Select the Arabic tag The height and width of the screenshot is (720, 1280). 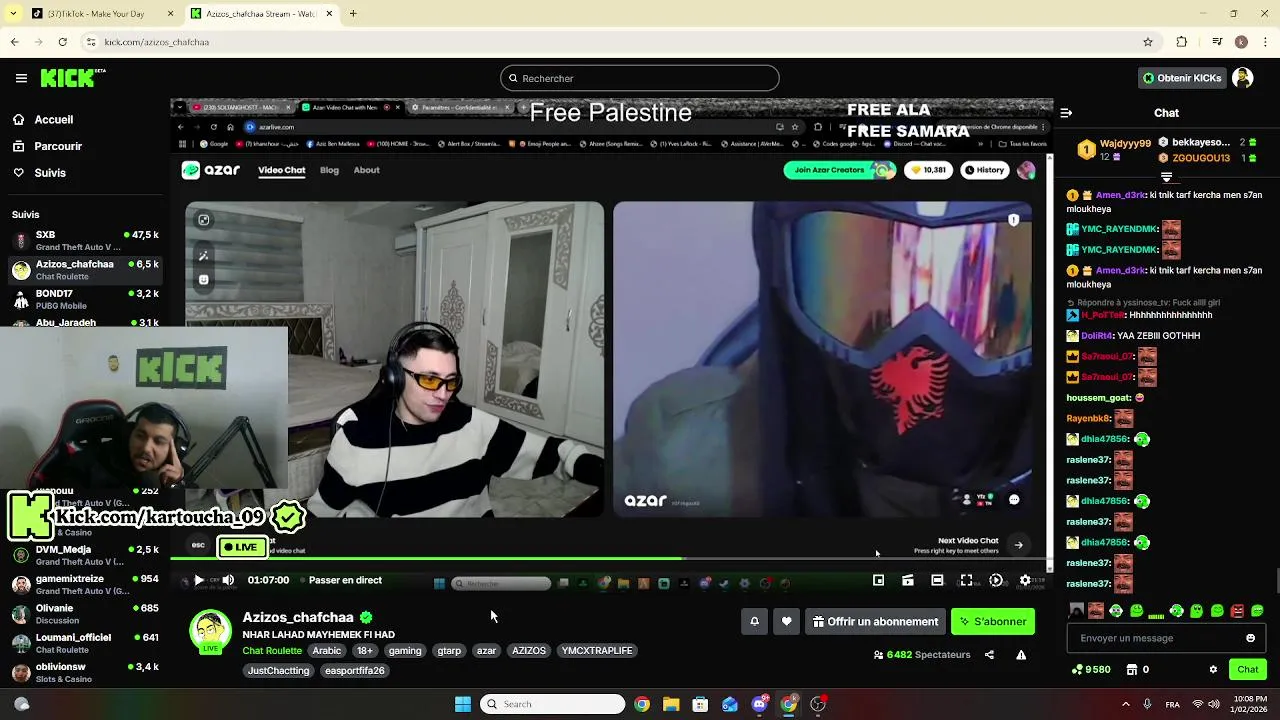(x=327, y=650)
